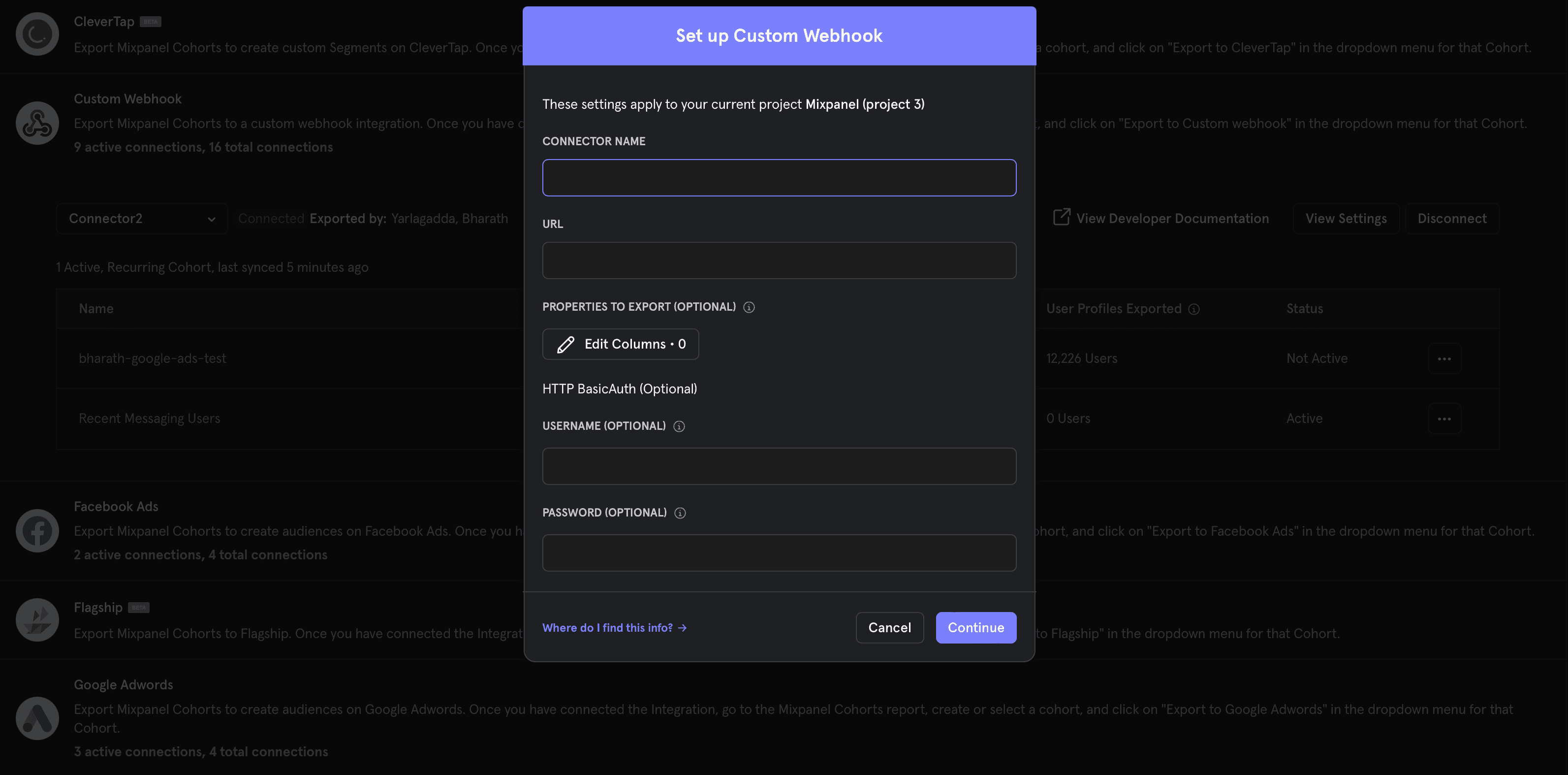Click Cancel to dismiss webhook dialog

(x=889, y=627)
